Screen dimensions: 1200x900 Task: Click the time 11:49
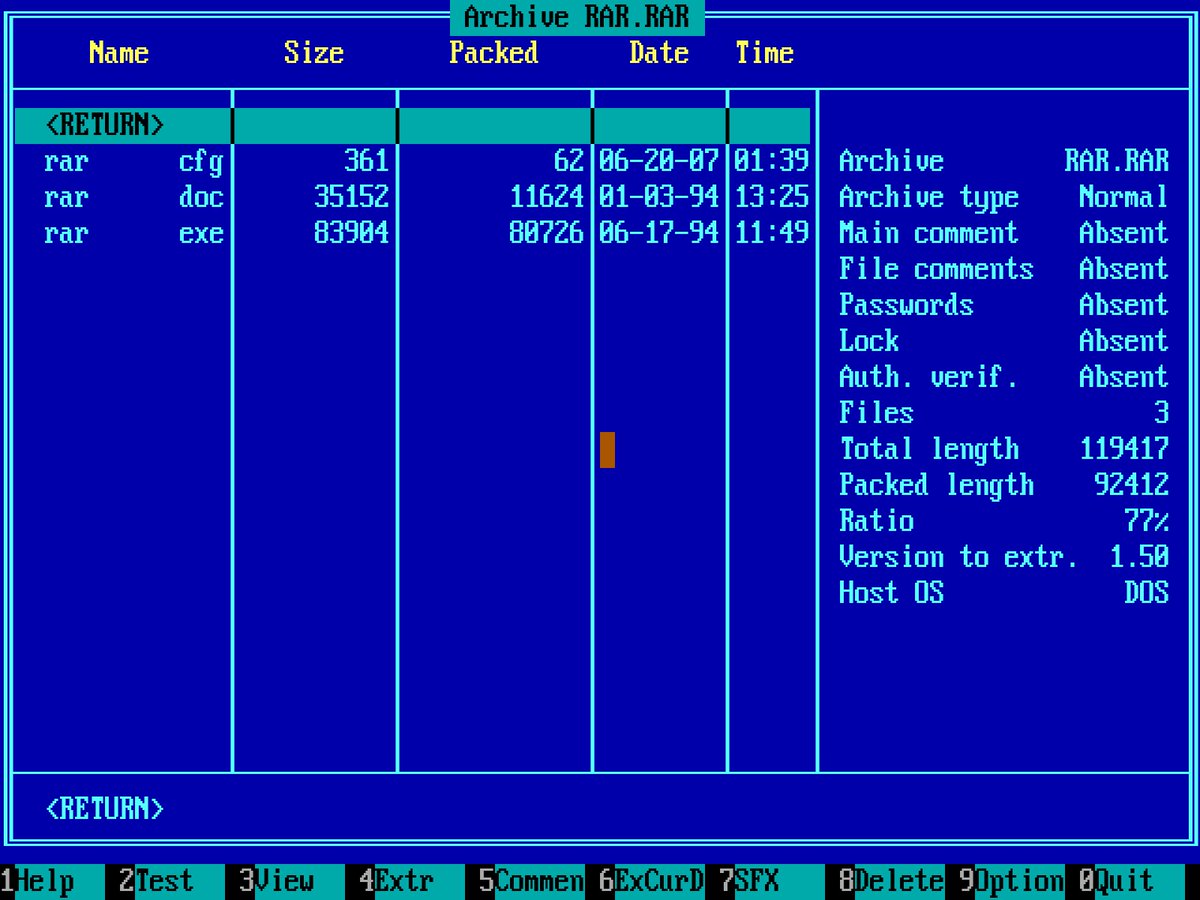click(771, 233)
